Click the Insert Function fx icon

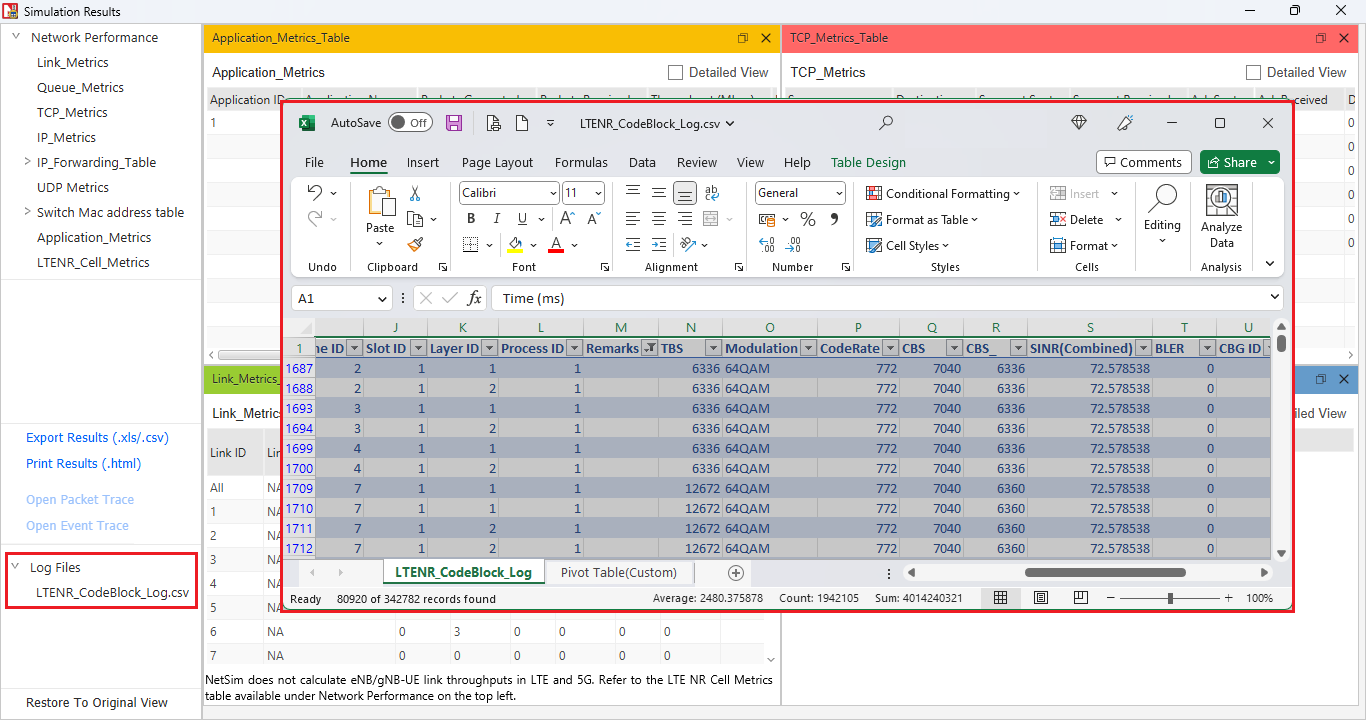click(475, 298)
